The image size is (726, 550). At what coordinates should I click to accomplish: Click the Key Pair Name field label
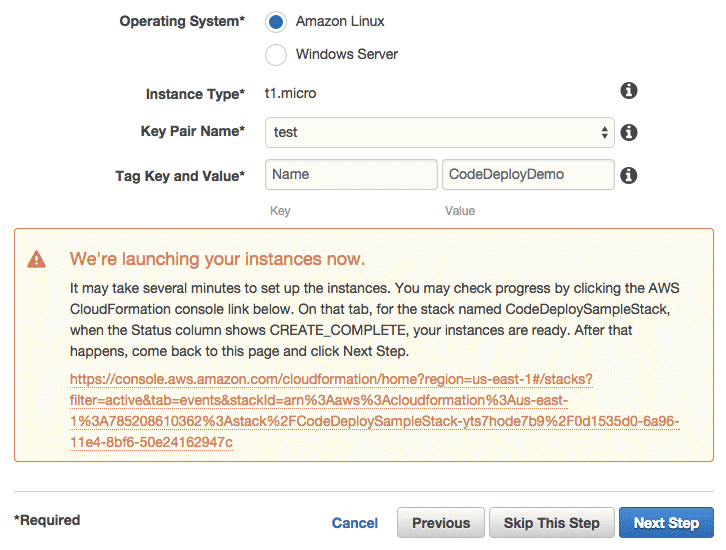(193, 131)
